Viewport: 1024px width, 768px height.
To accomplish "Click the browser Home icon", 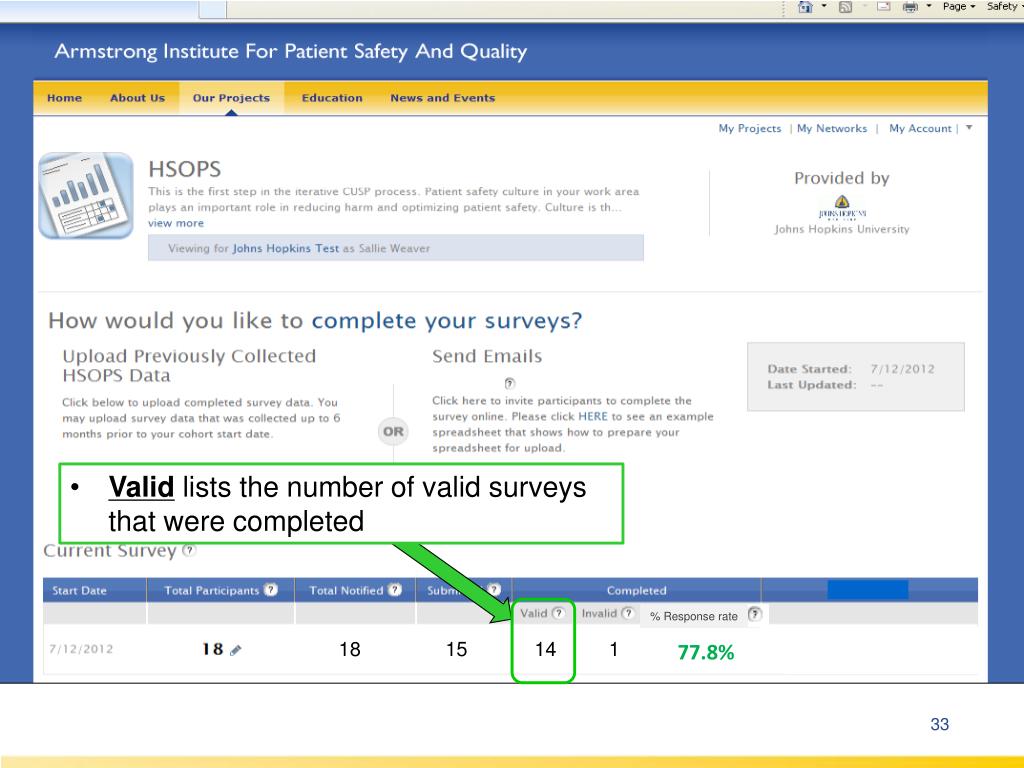I will pyautogui.click(x=805, y=7).
